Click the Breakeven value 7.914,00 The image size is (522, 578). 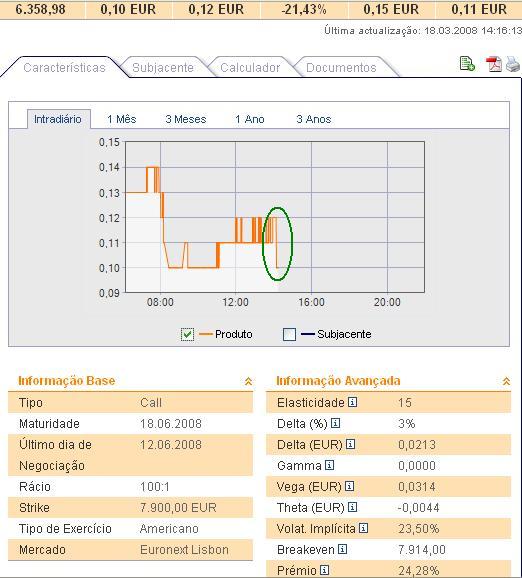click(x=422, y=550)
